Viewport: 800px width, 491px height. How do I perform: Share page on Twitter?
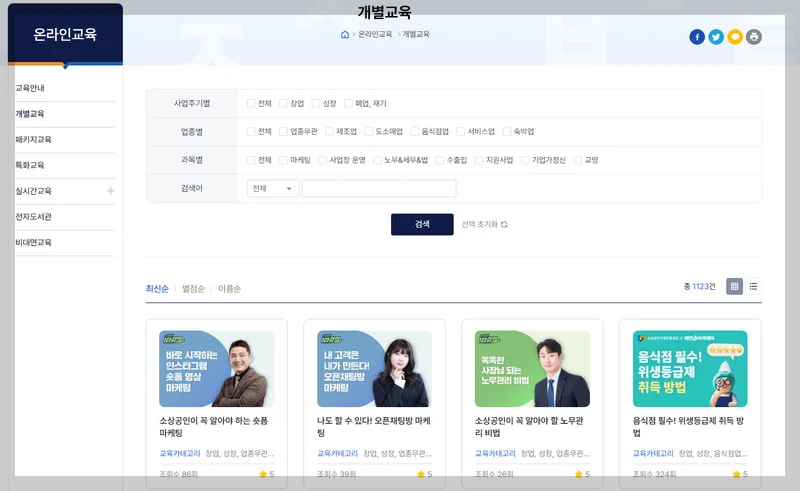tap(716, 37)
